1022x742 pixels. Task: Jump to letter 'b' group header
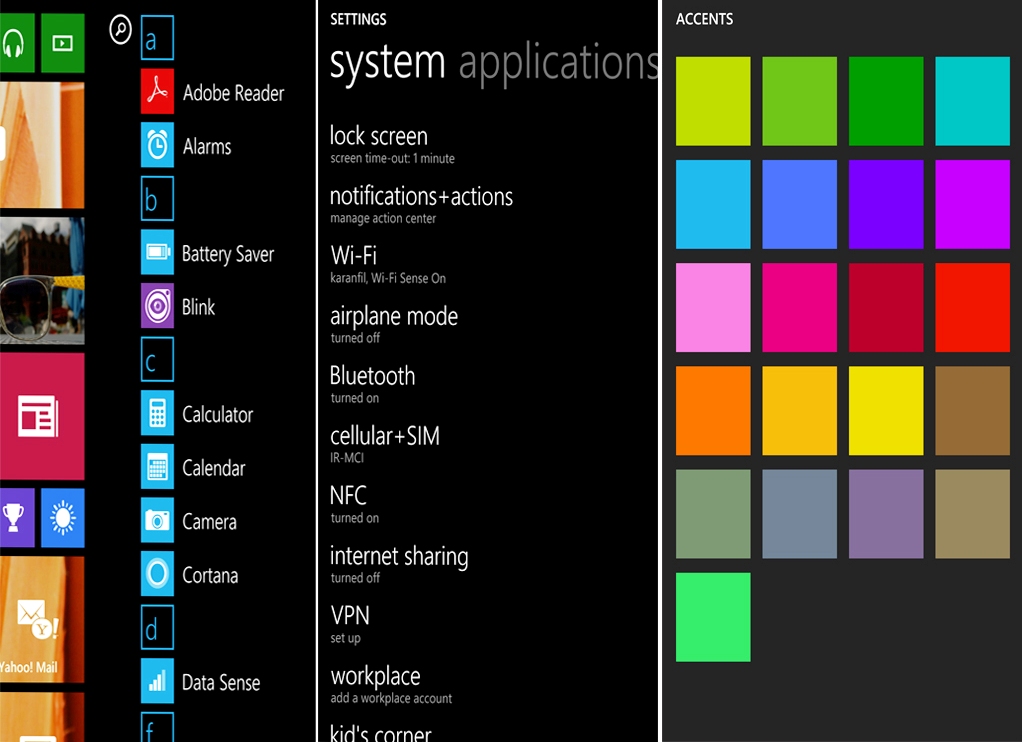coord(157,198)
